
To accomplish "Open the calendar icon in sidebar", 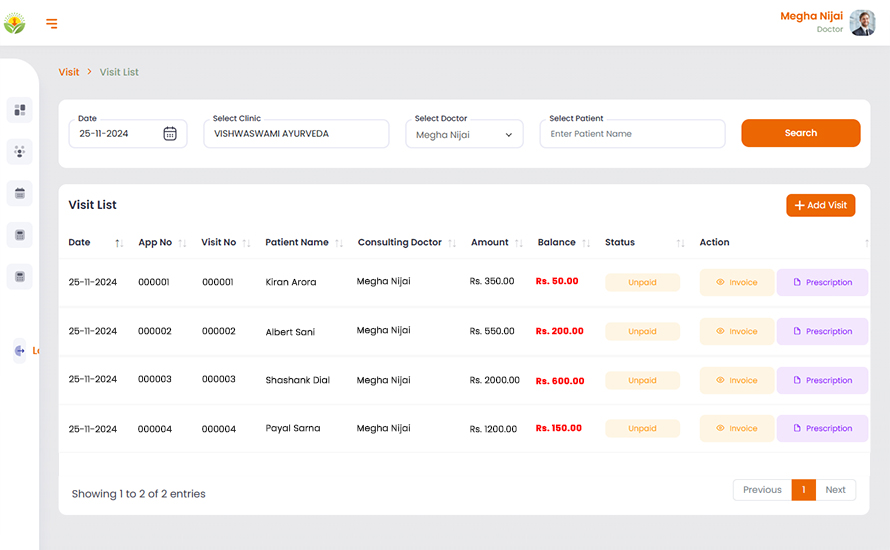I will tap(20, 193).
